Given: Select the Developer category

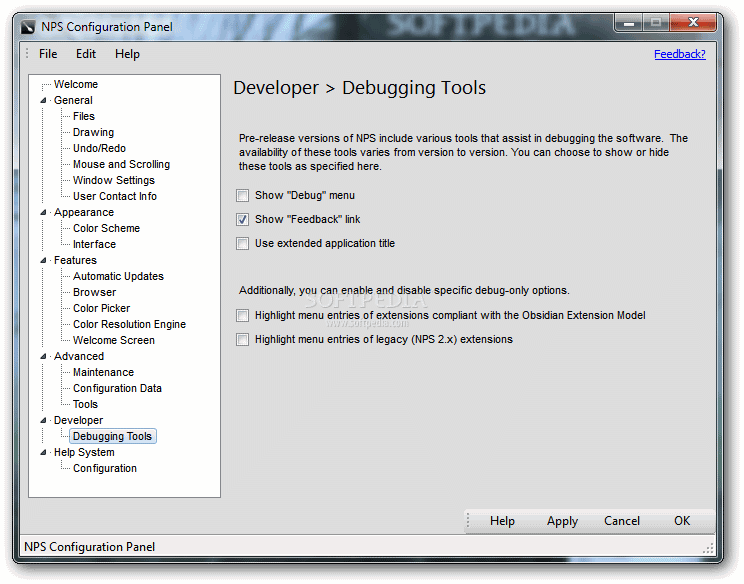Looking at the screenshot, I should [x=78, y=420].
